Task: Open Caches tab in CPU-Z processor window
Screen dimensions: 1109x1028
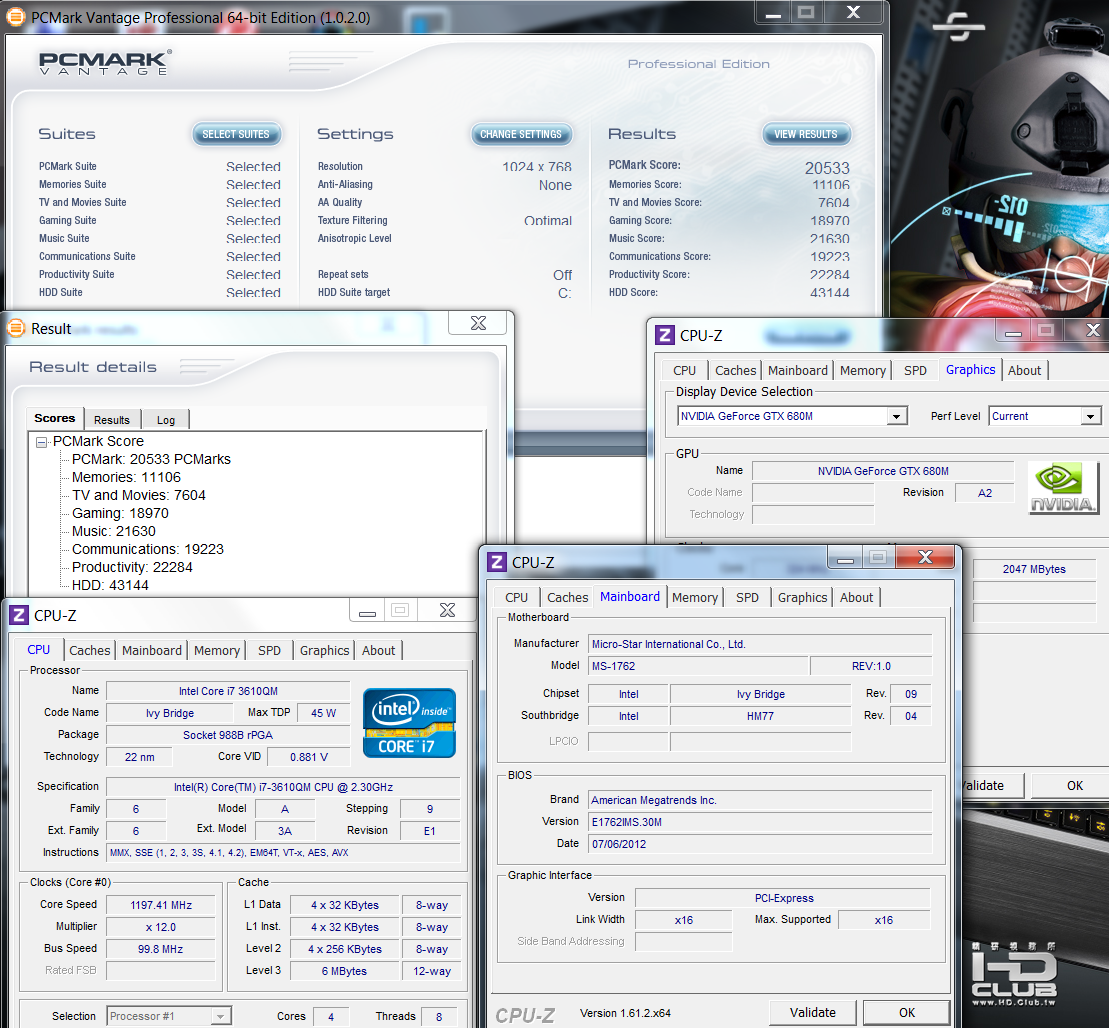Action: (90, 650)
